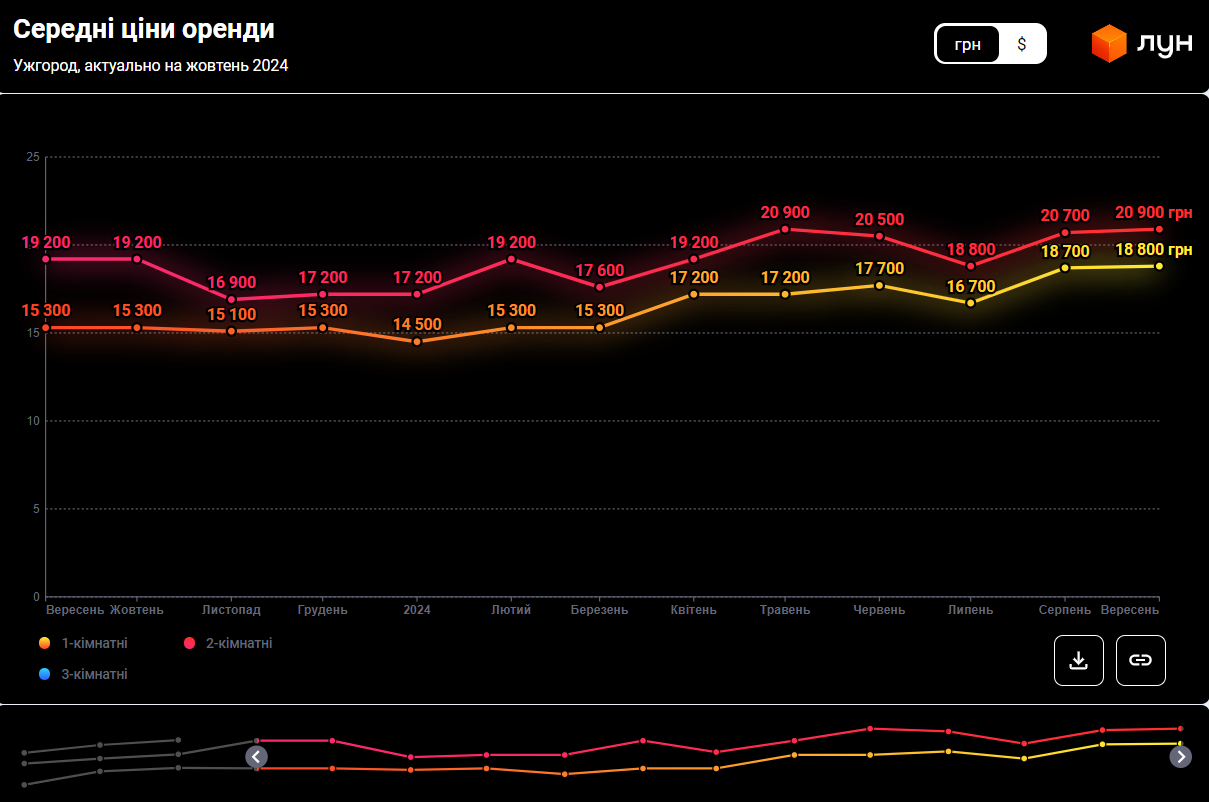
Task: Click the 18 700 point at Серпень
Action: click(x=1065, y=268)
